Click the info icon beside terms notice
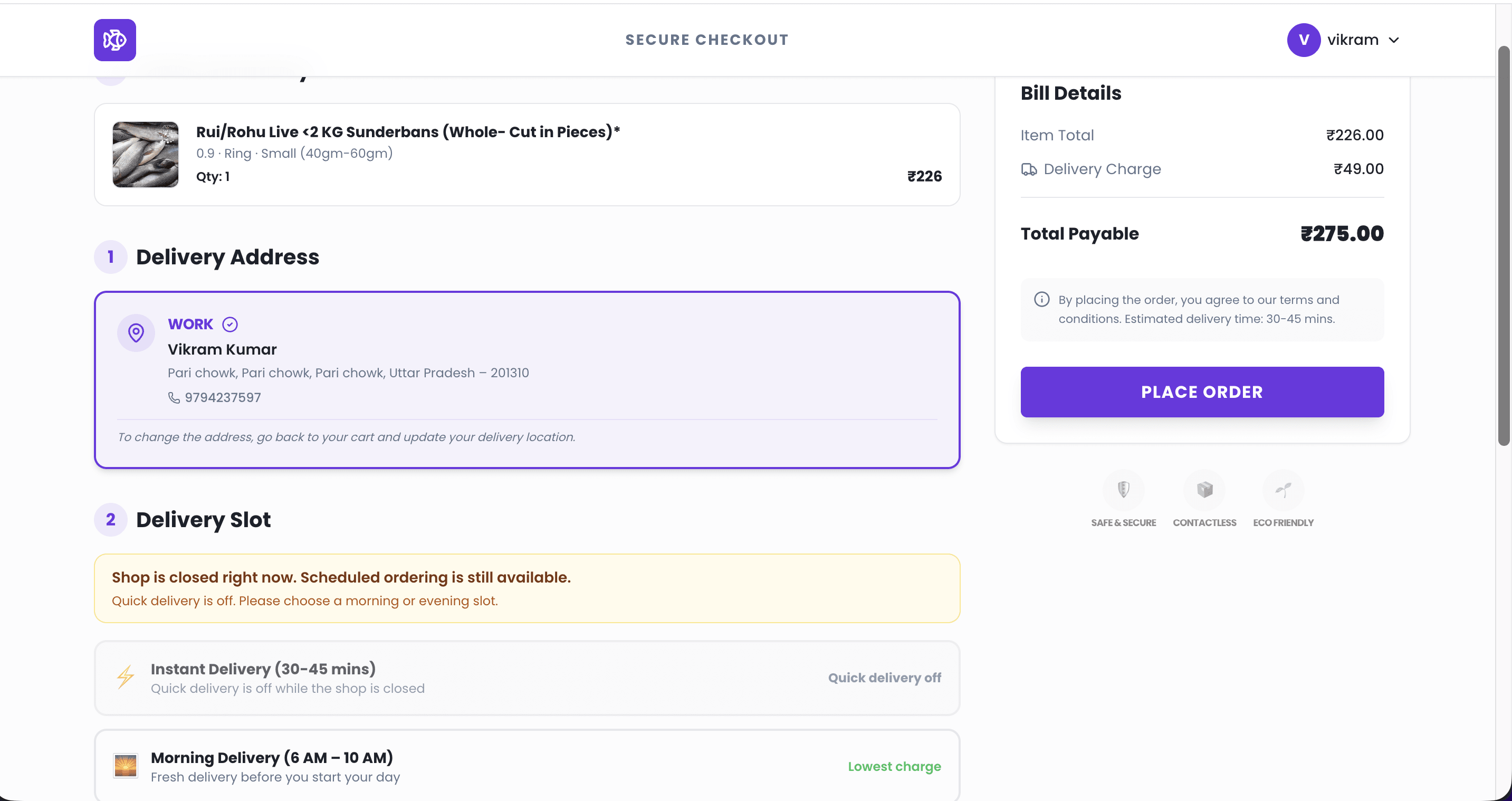1512x801 pixels. [x=1042, y=300]
